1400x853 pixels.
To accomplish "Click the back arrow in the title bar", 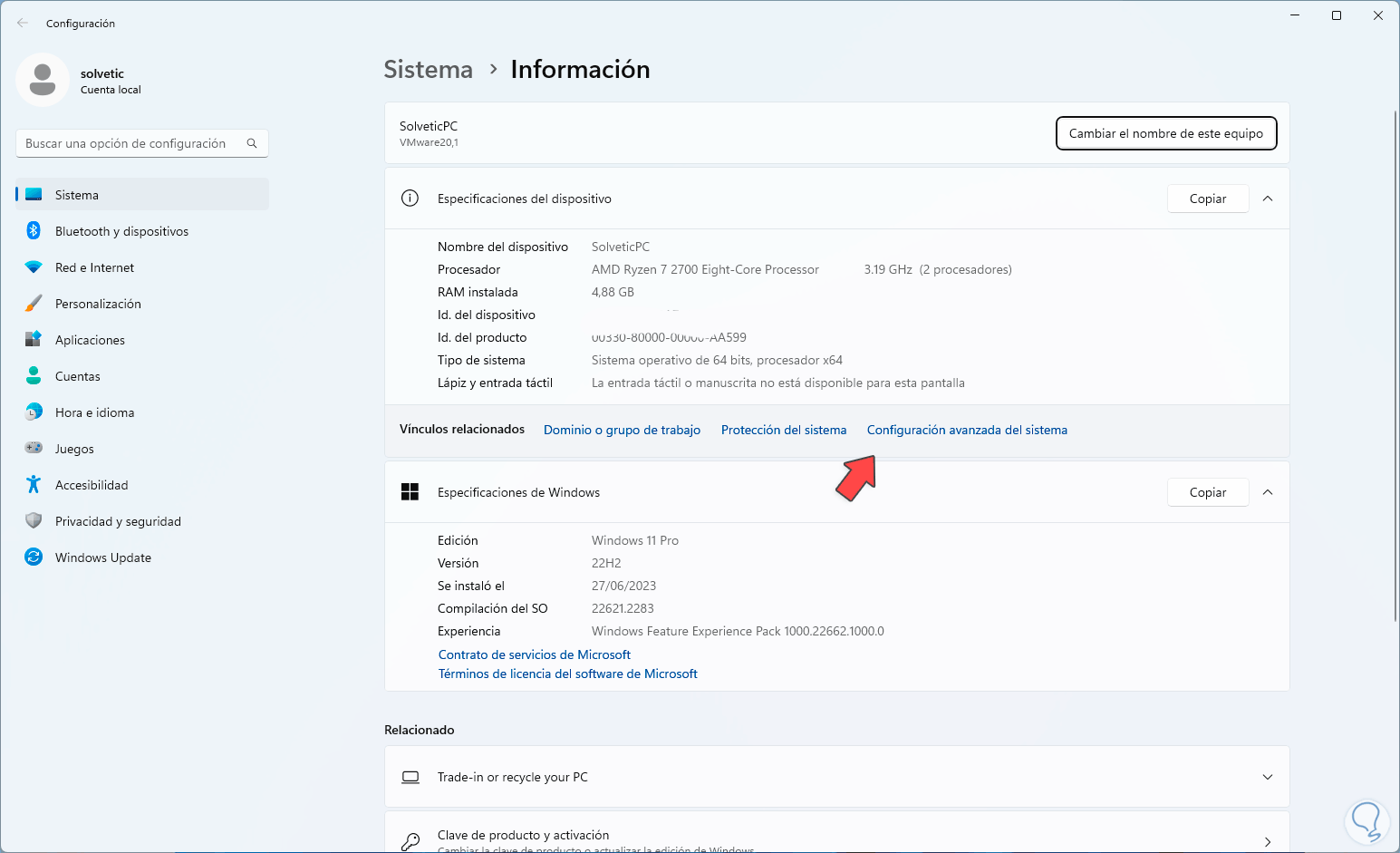I will [23, 24].
